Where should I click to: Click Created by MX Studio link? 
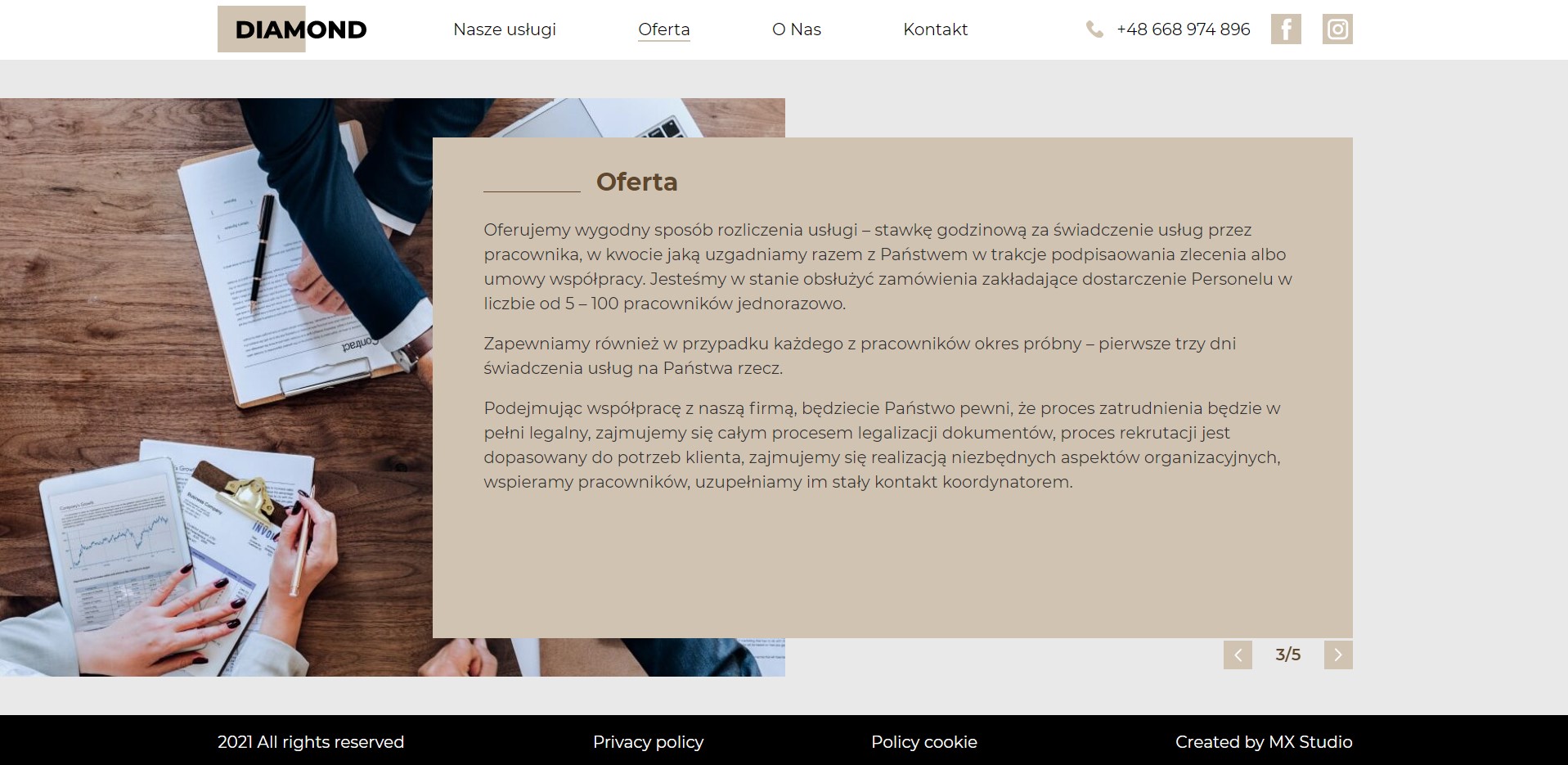coord(1264,742)
